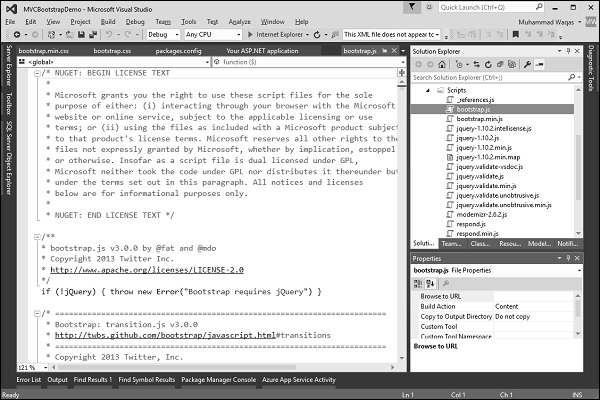Toggle keep-open pin on bootstrap.js tab
Viewport: 600px width, 400px height.
384,51
